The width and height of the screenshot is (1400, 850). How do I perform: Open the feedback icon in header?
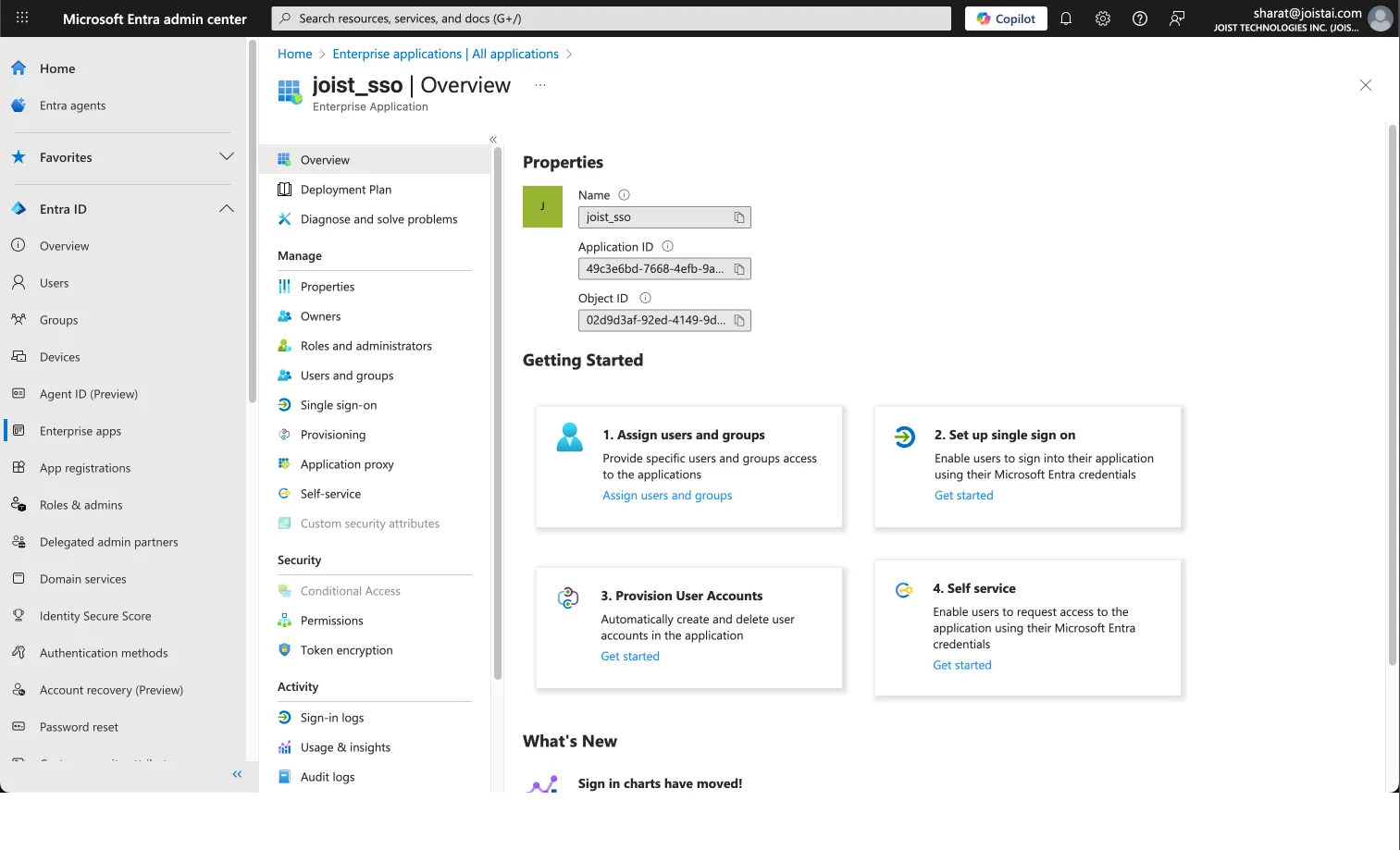click(x=1177, y=18)
